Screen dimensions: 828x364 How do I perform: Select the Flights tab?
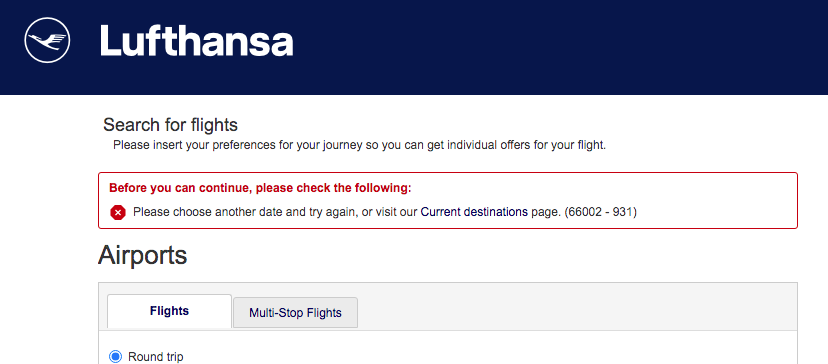[170, 311]
